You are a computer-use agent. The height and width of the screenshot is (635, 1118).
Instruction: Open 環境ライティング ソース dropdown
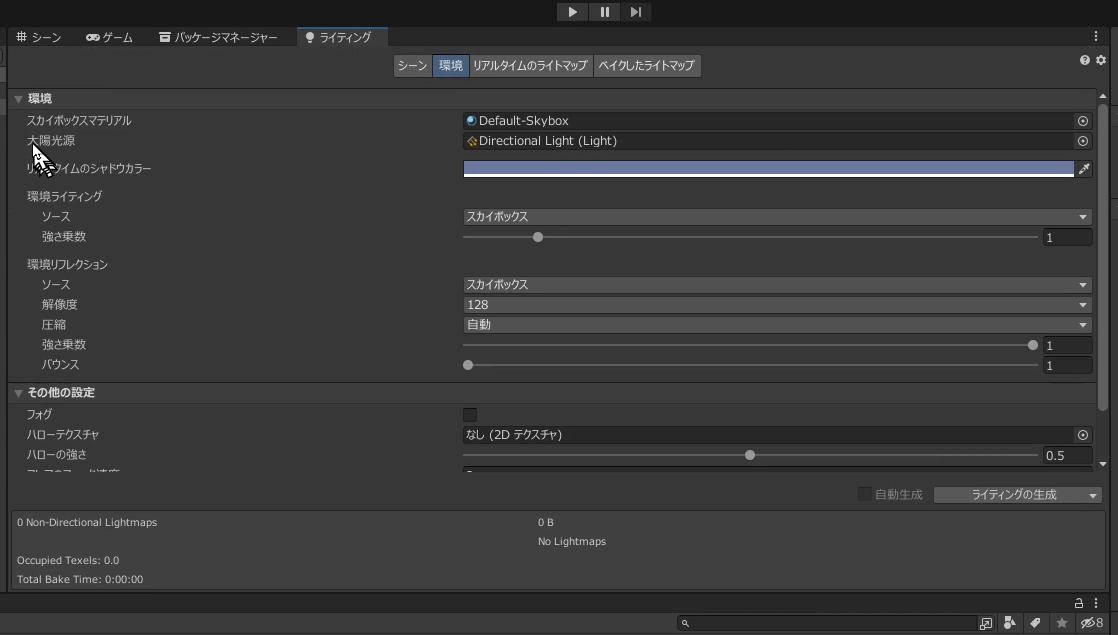point(777,217)
